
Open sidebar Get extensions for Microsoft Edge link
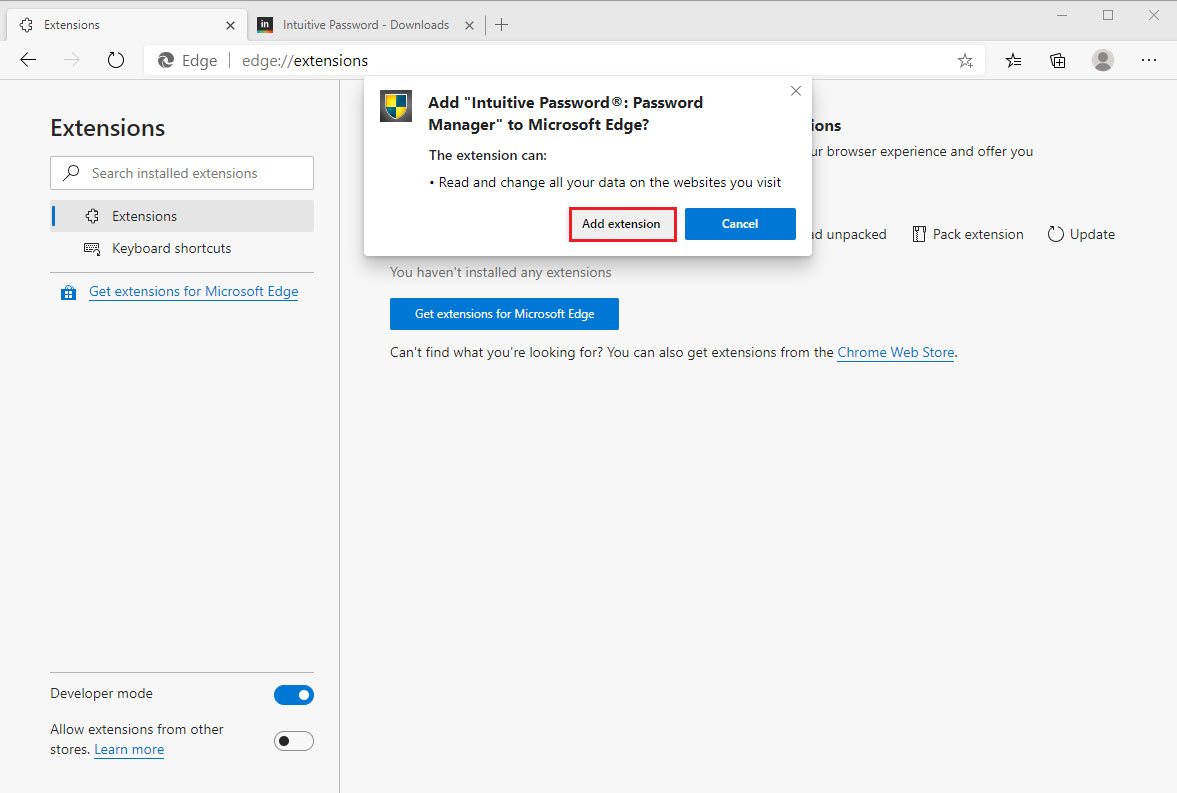tap(194, 291)
